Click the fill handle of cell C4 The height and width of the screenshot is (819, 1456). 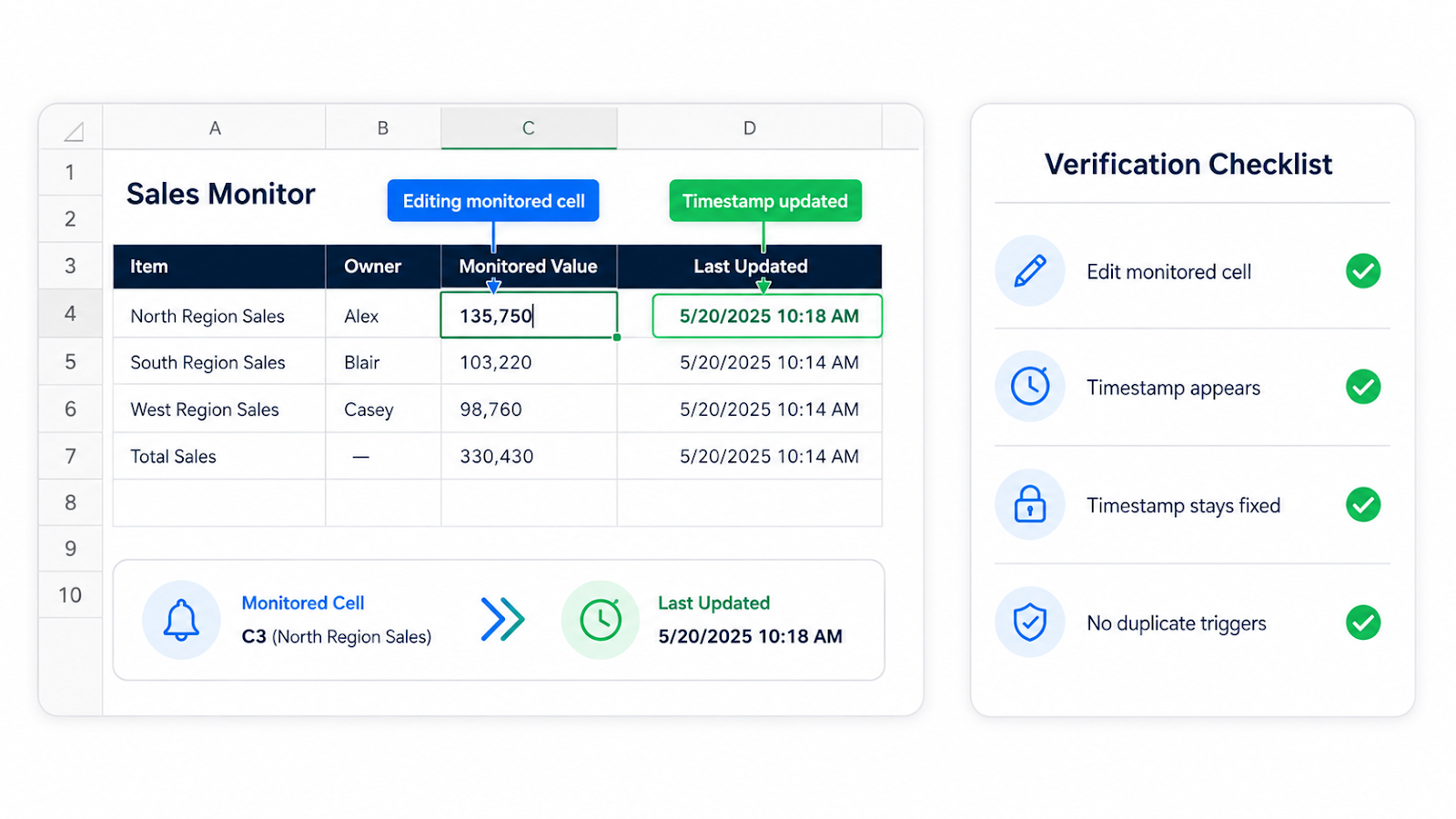click(x=617, y=338)
